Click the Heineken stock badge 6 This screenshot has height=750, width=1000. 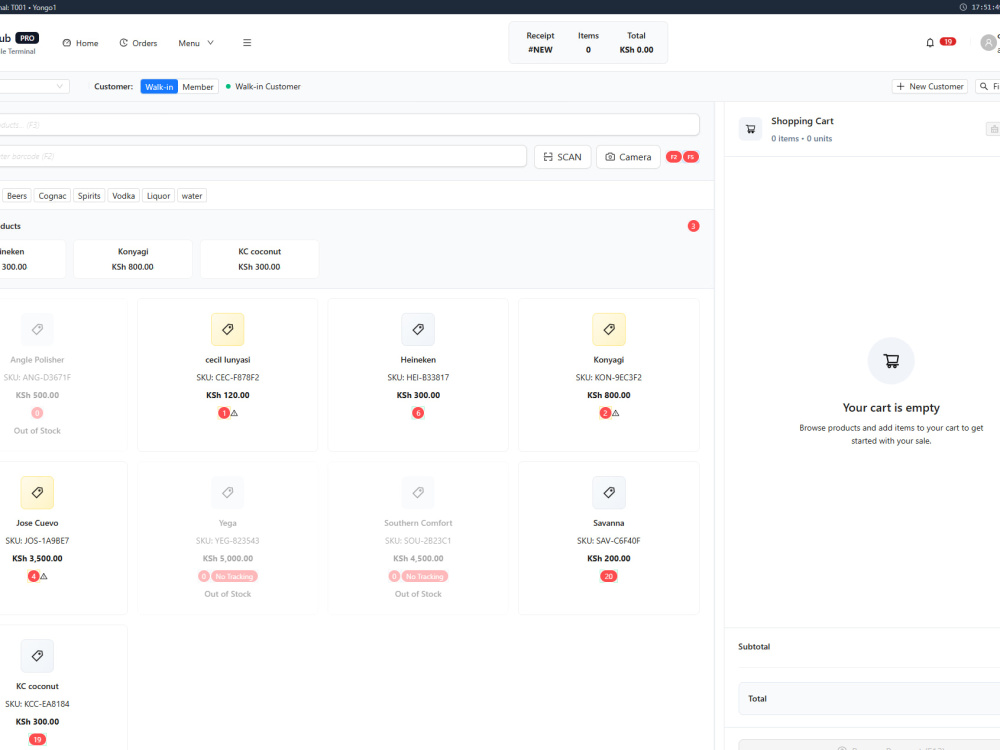[x=418, y=413]
